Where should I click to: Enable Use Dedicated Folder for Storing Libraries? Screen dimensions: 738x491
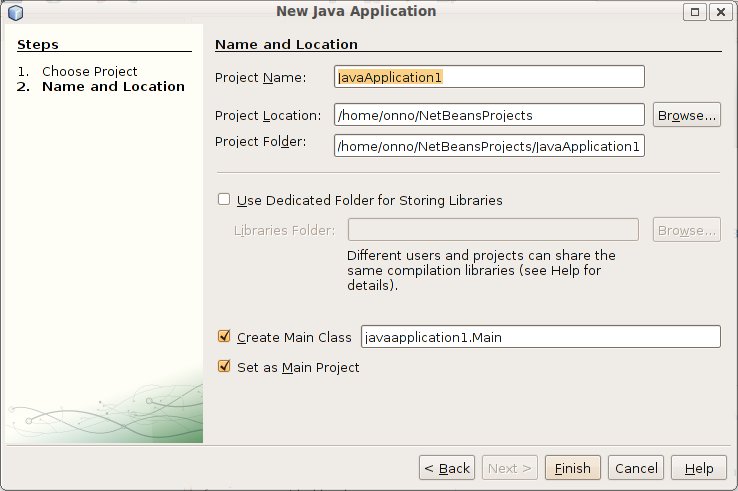(224, 200)
